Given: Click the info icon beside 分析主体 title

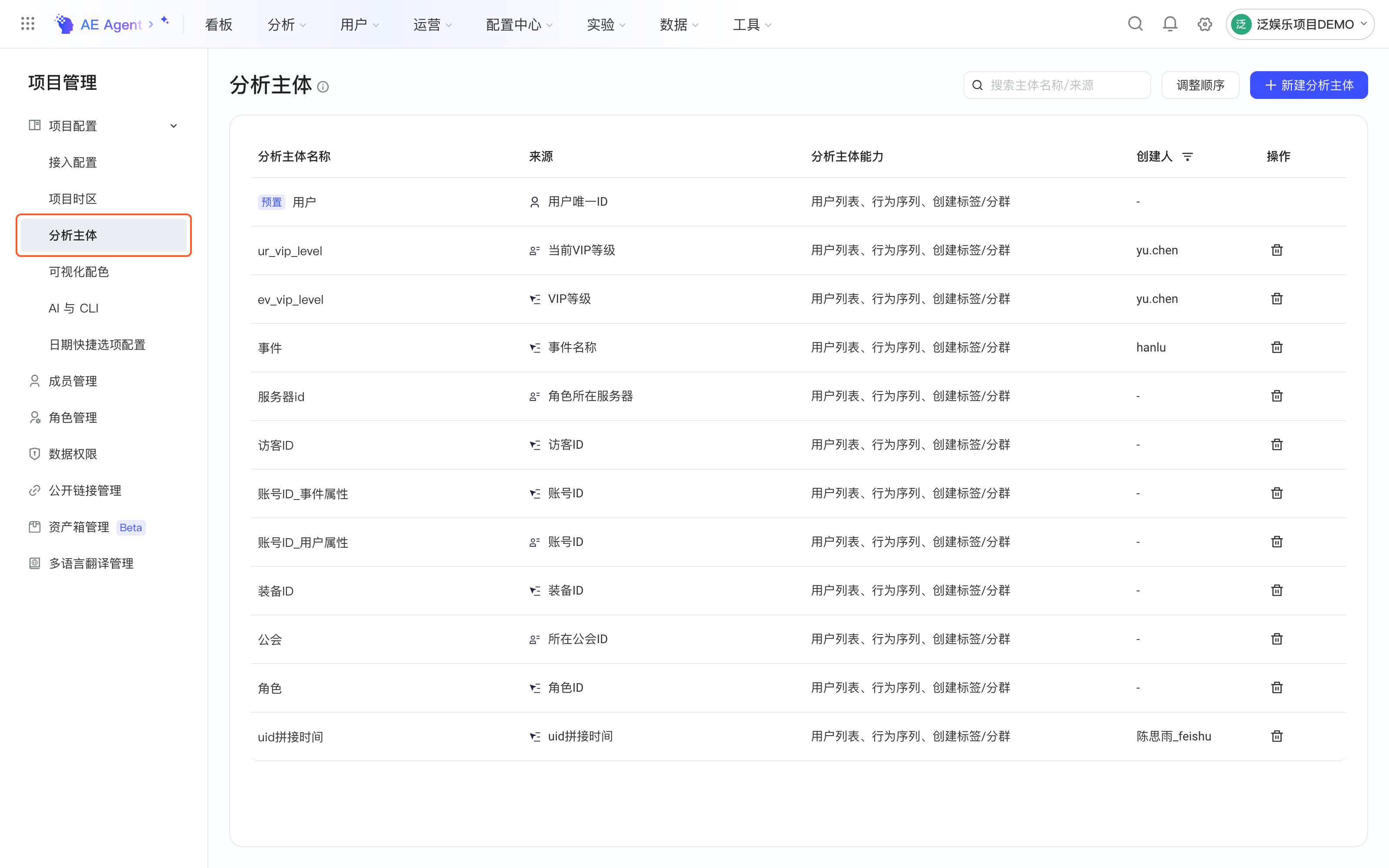Looking at the screenshot, I should 323,87.
